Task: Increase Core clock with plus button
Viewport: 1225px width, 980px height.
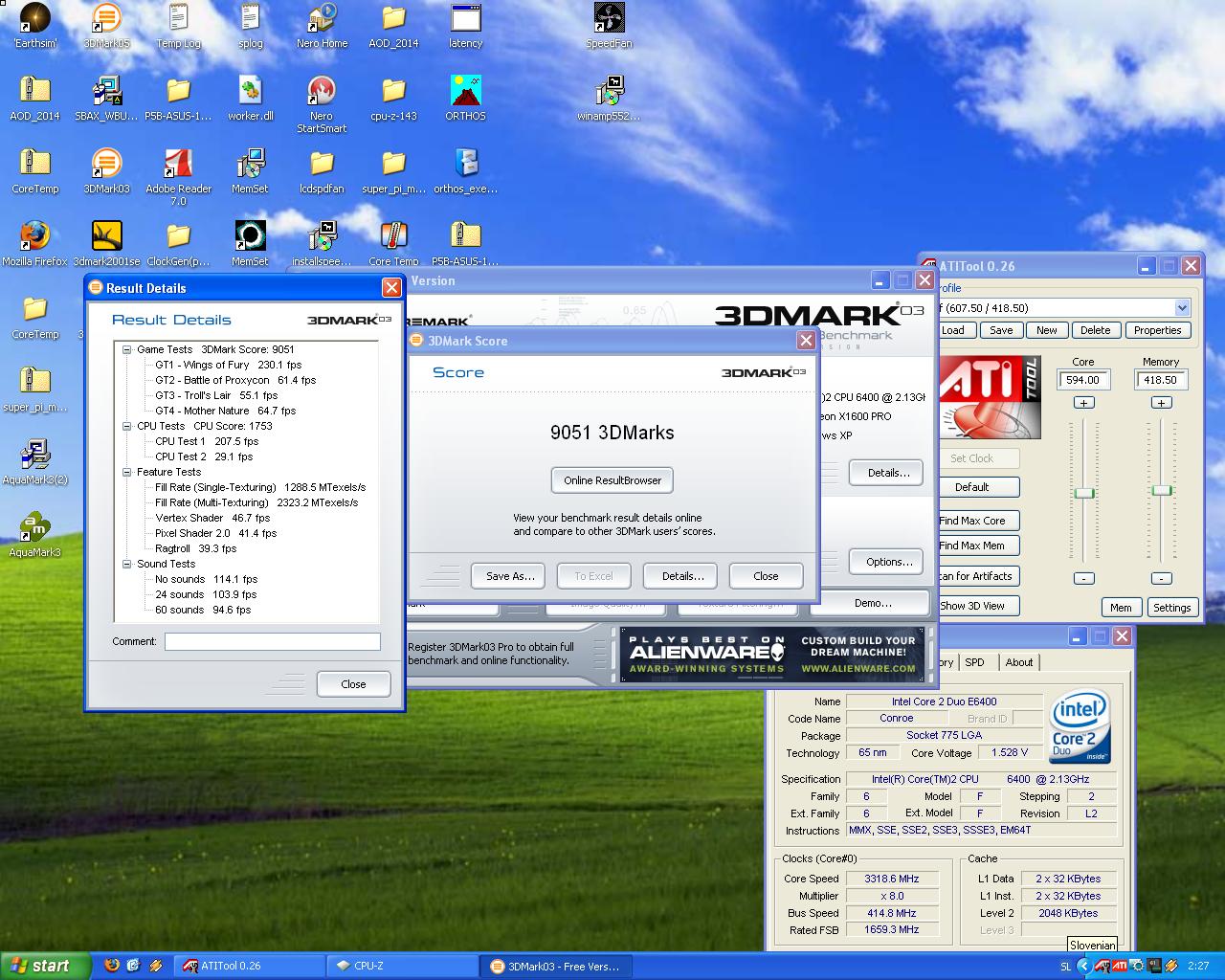Action: pyautogui.click(x=1083, y=403)
